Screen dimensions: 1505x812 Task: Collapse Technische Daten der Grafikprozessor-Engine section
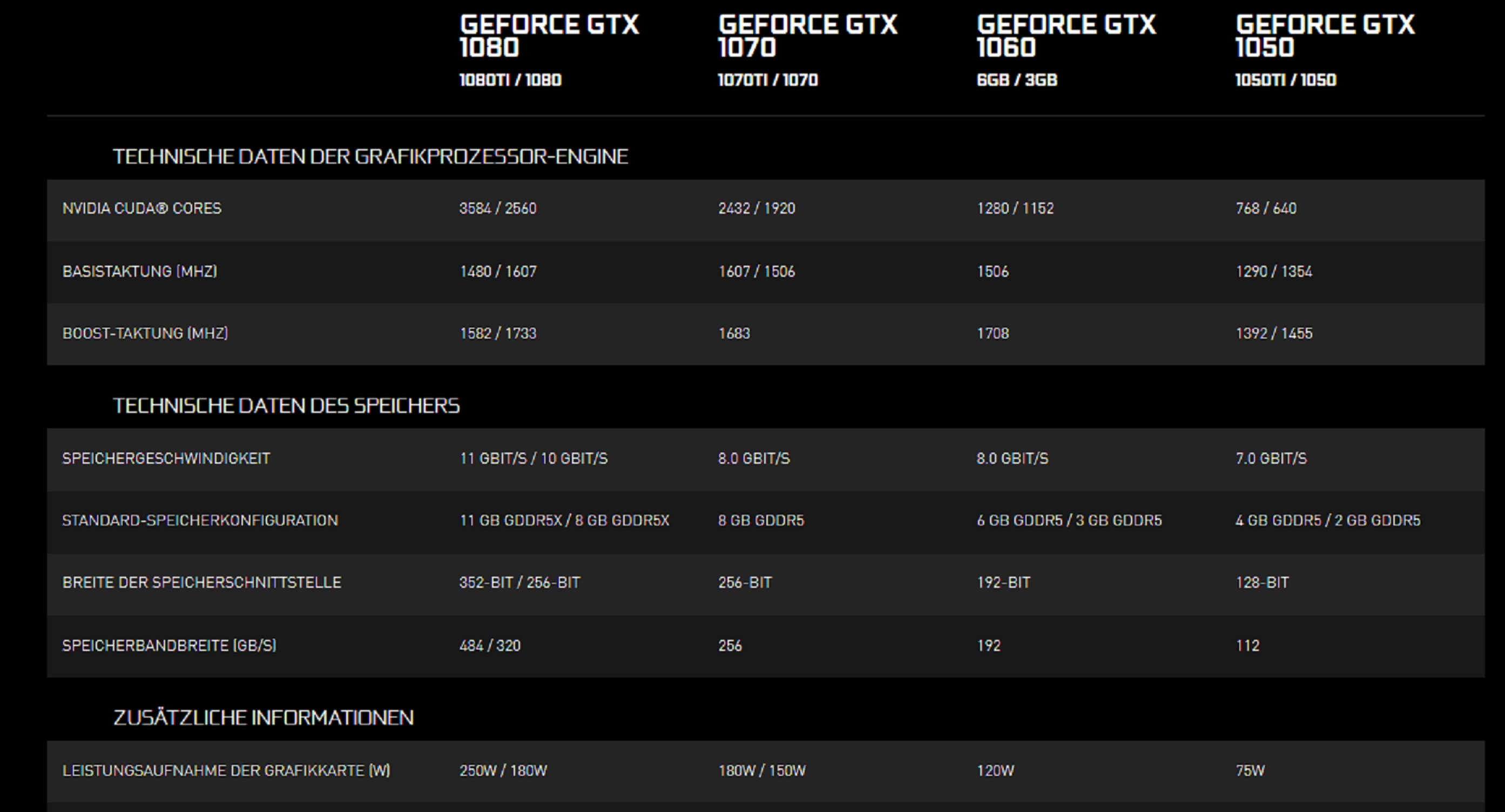tap(370, 157)
